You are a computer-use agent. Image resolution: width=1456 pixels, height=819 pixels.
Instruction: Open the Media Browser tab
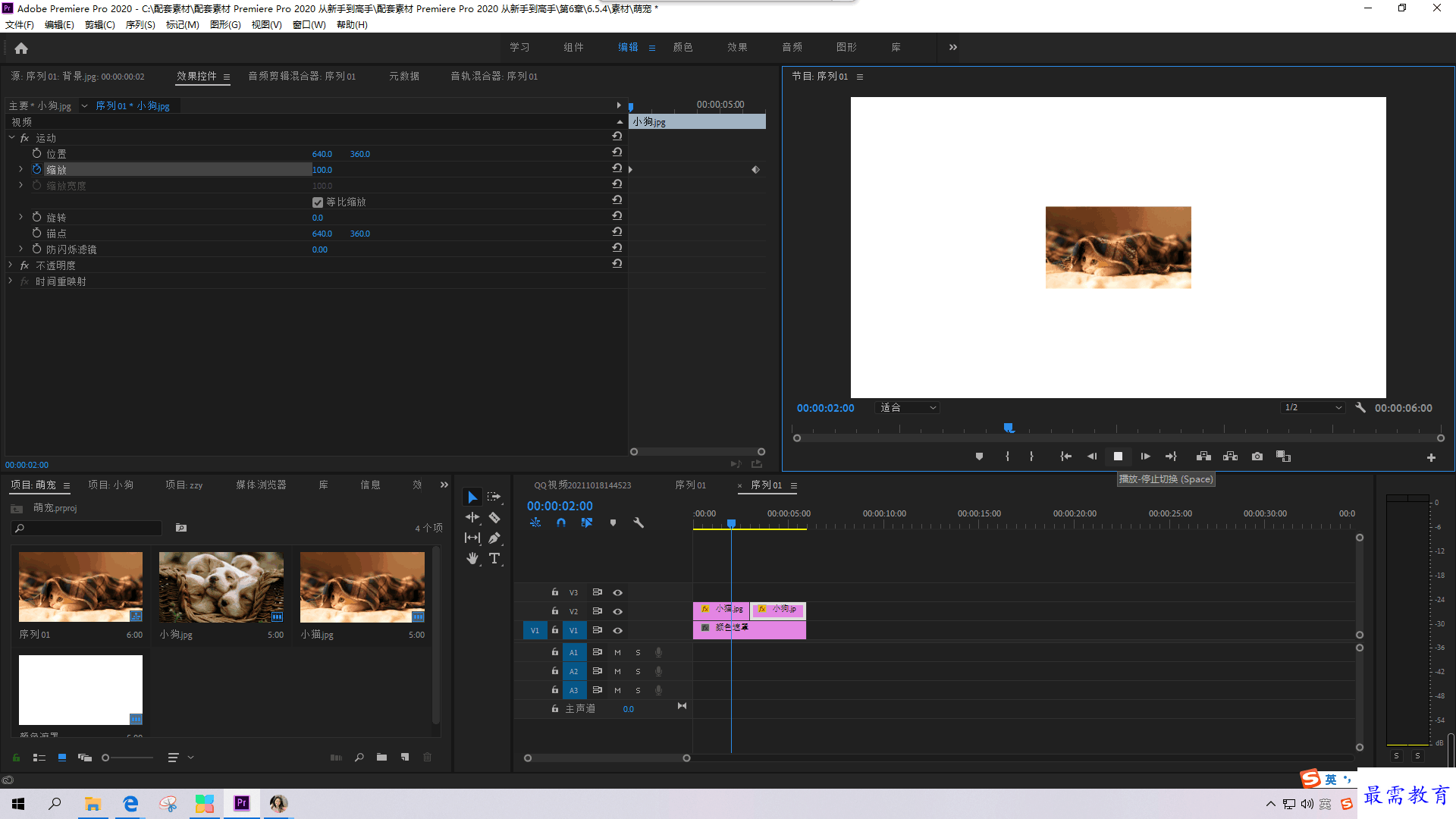click(x=261, y=485)
